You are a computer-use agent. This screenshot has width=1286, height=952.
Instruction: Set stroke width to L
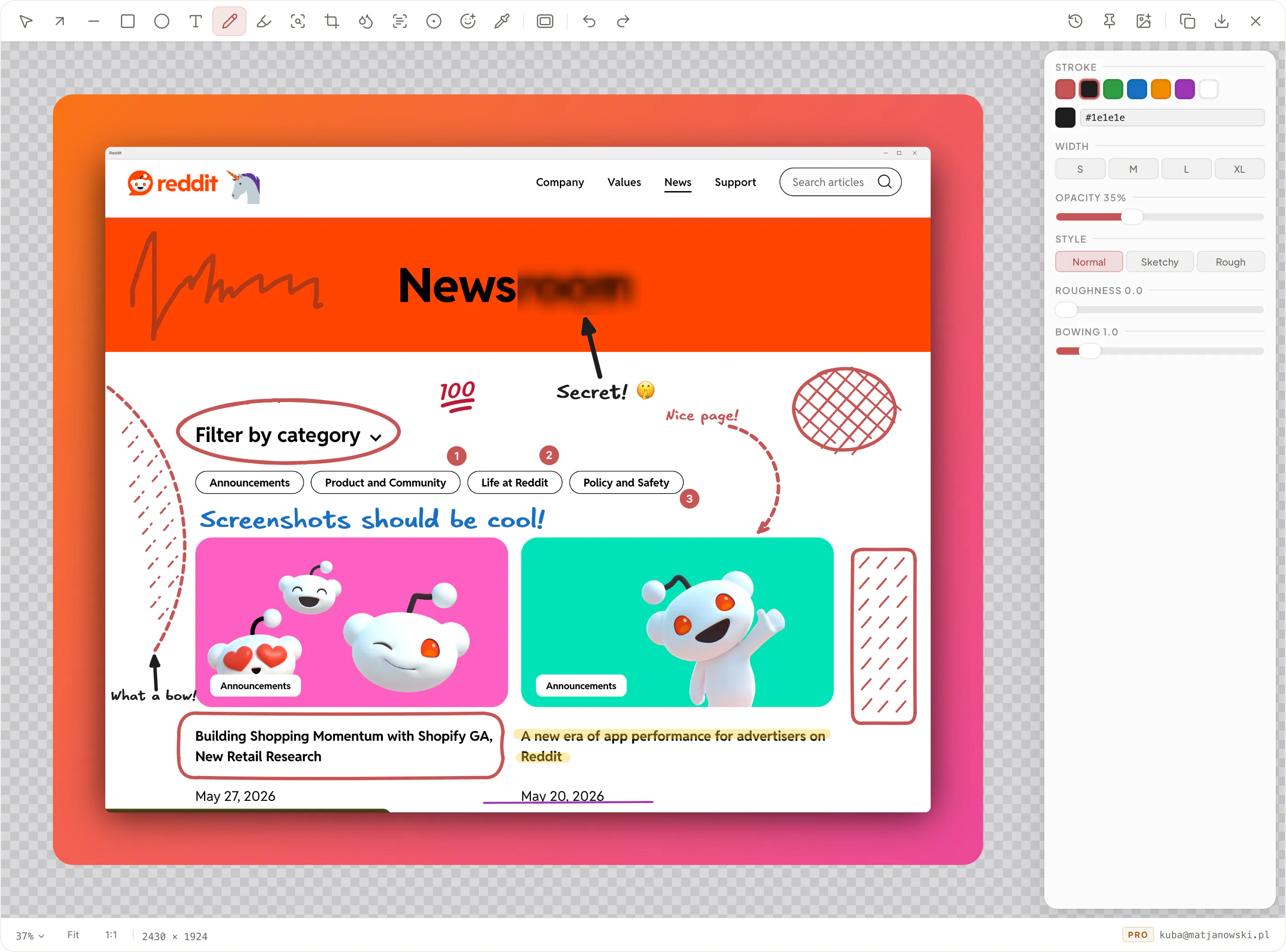click(x=1186, y=169)
